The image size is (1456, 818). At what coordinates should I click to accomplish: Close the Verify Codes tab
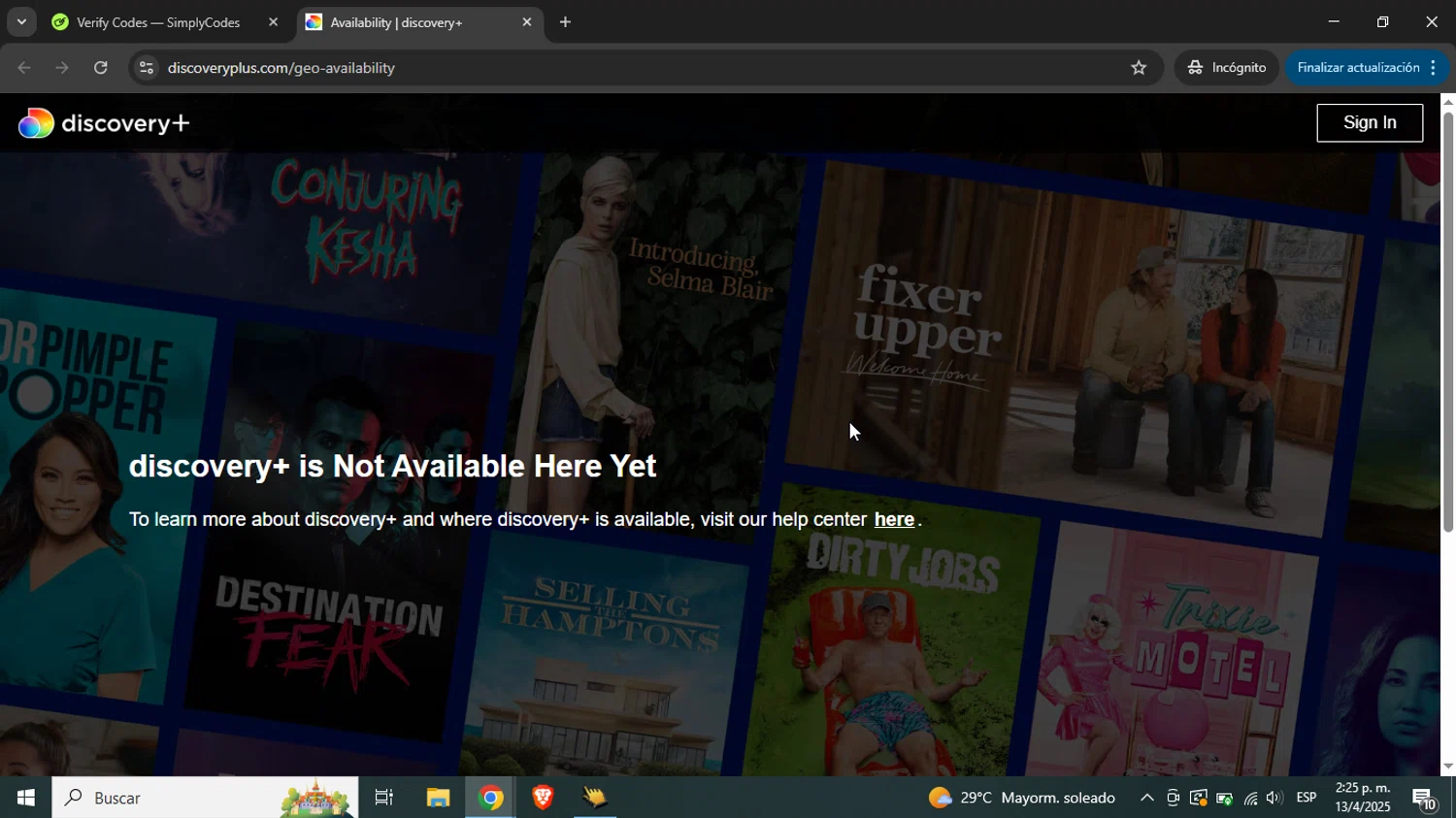pyautogui.click(x=273, y=22)
